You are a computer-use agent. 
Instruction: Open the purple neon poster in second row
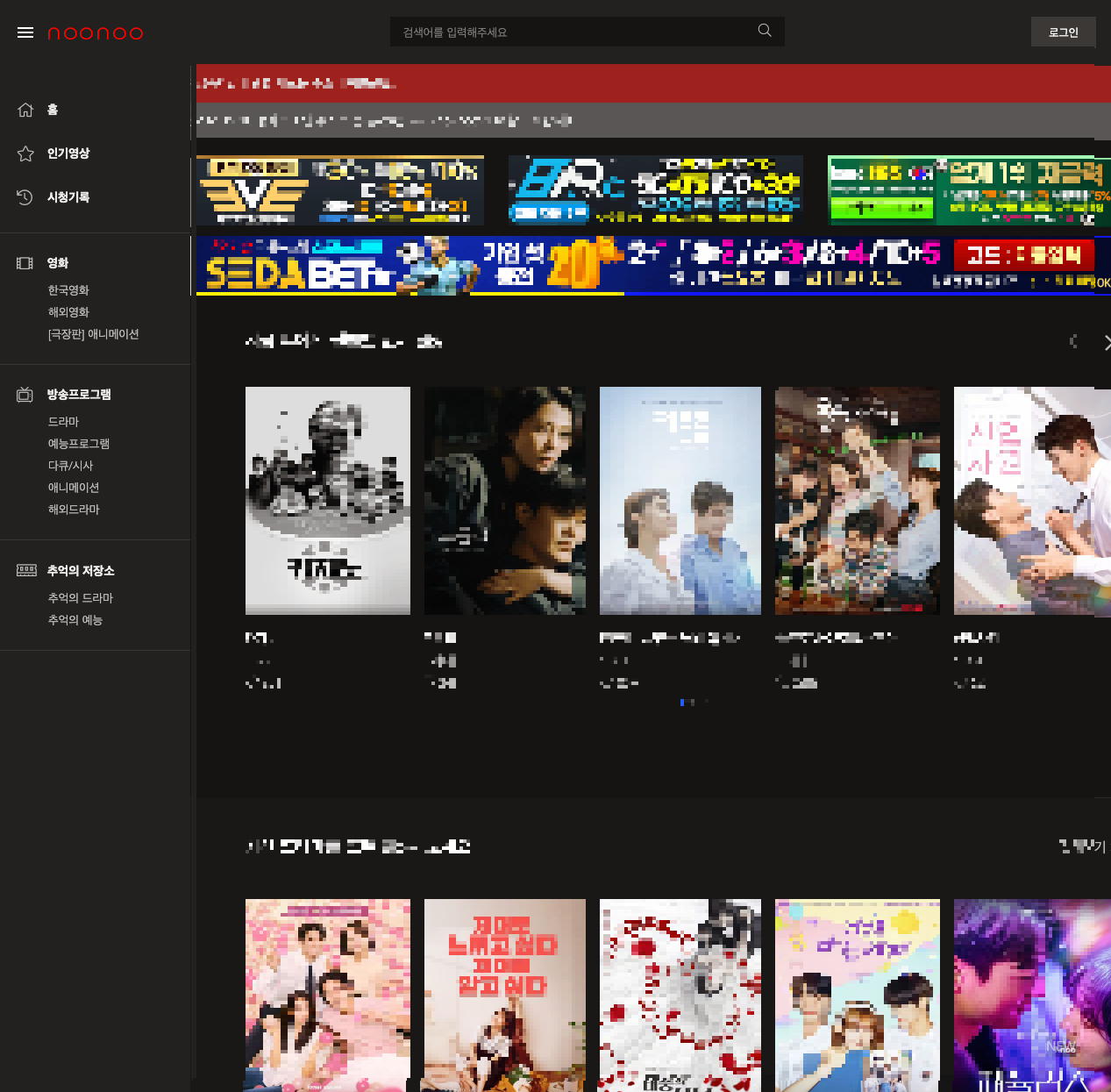click(x=1032, y=996)
